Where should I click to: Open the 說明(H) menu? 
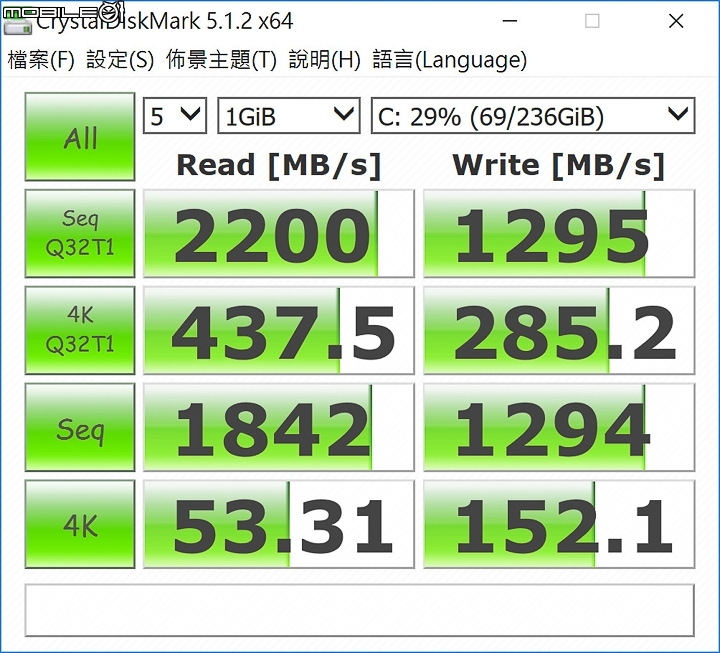point(324,60)
